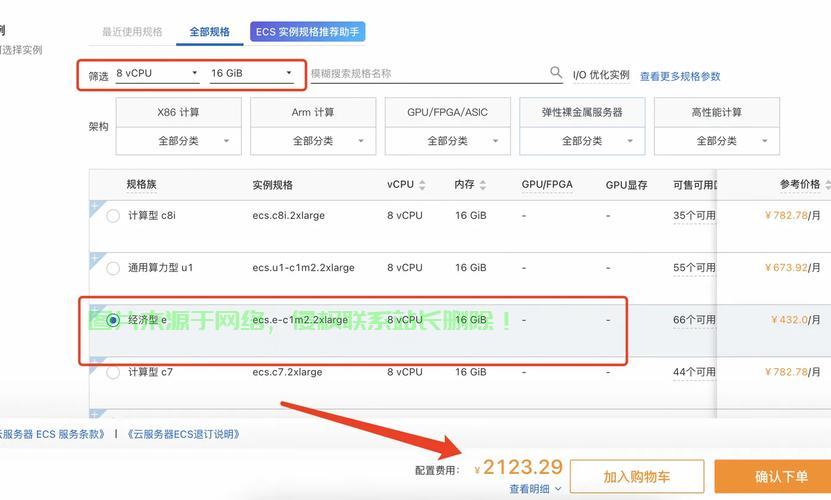This screenshot has width=831, height=500.
Task: Select the 通用算力型 u1 radio button
Action: tap(113, 268)
